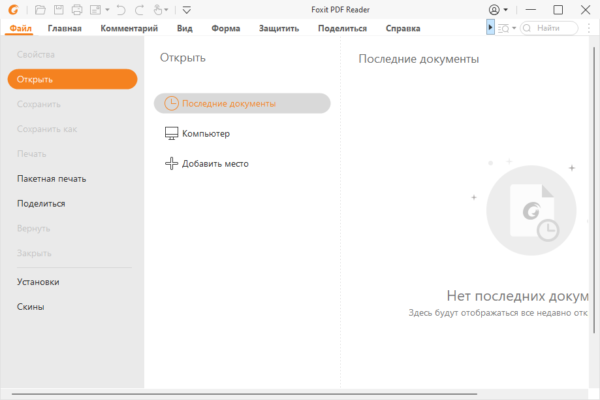Image resolution: width=600 pixels, height=400 pixels.
Task: Click the Save As icon in quick access toolbar
Action: (x=95, y=10)
